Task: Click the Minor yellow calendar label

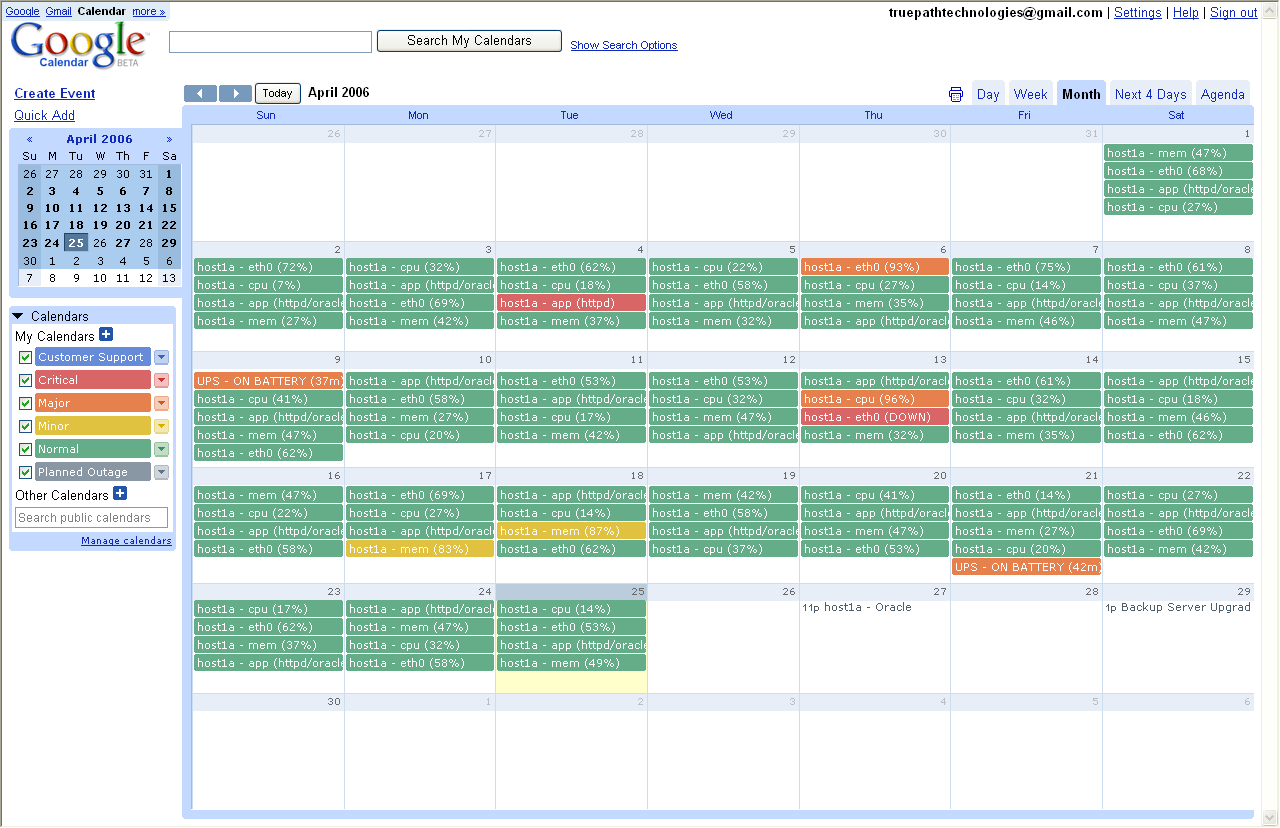Action: click(93, 426)
